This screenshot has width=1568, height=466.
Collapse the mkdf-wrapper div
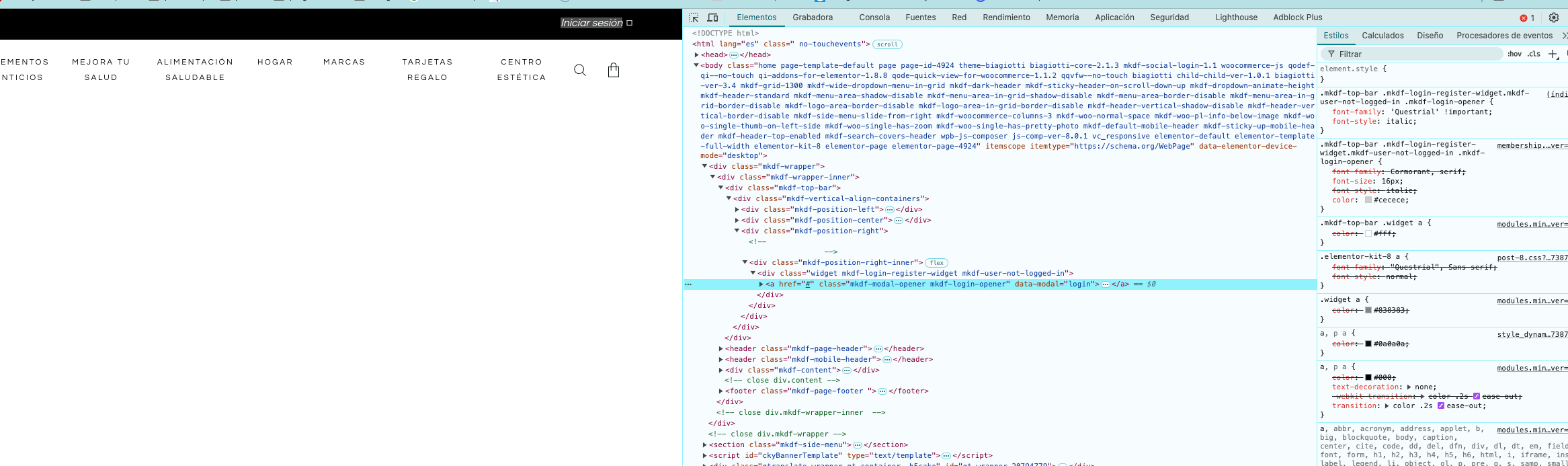click(x=704, y=166)
